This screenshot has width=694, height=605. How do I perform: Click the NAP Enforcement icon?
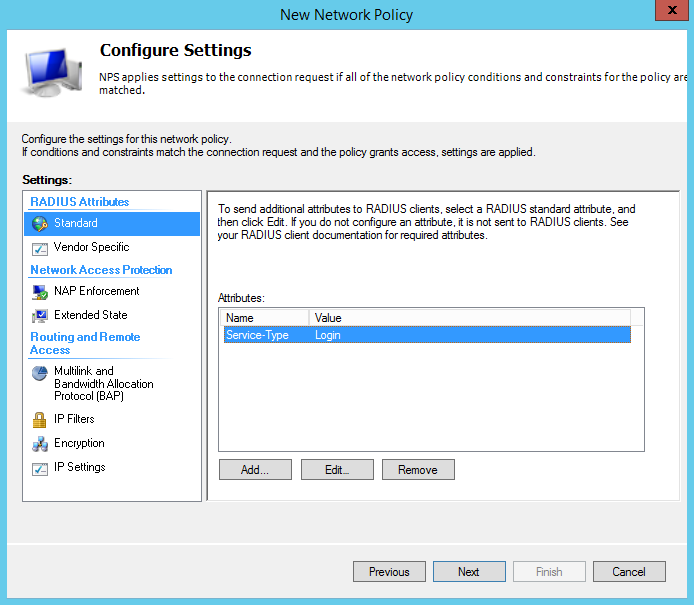[x=40, y=292]
